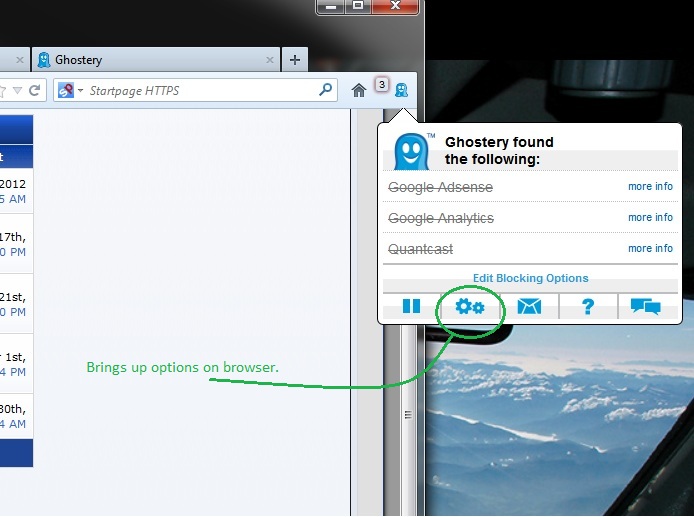Close the partially visible left tab
The height and width of the screenshot is (517, 694).
click(x=19, y=60)
